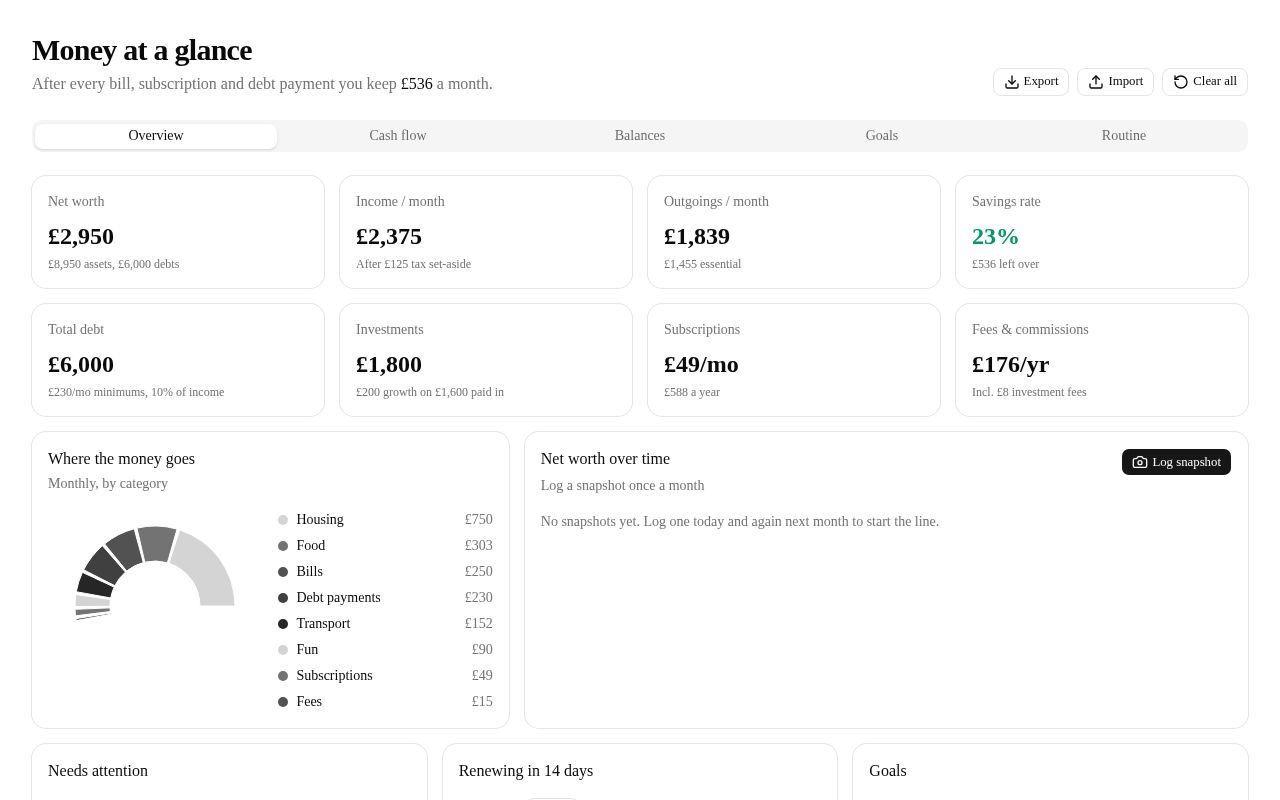The height and width of the screenshot is (800, 1280).
Task: Click the green 23% savings rate
Action: coord(995,237)
